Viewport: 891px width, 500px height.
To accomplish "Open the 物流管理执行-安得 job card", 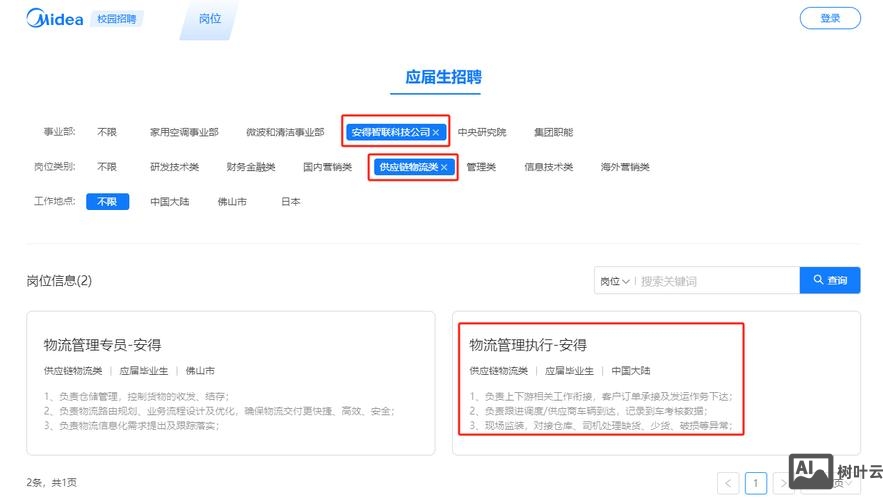I will [x=656, y=383].
